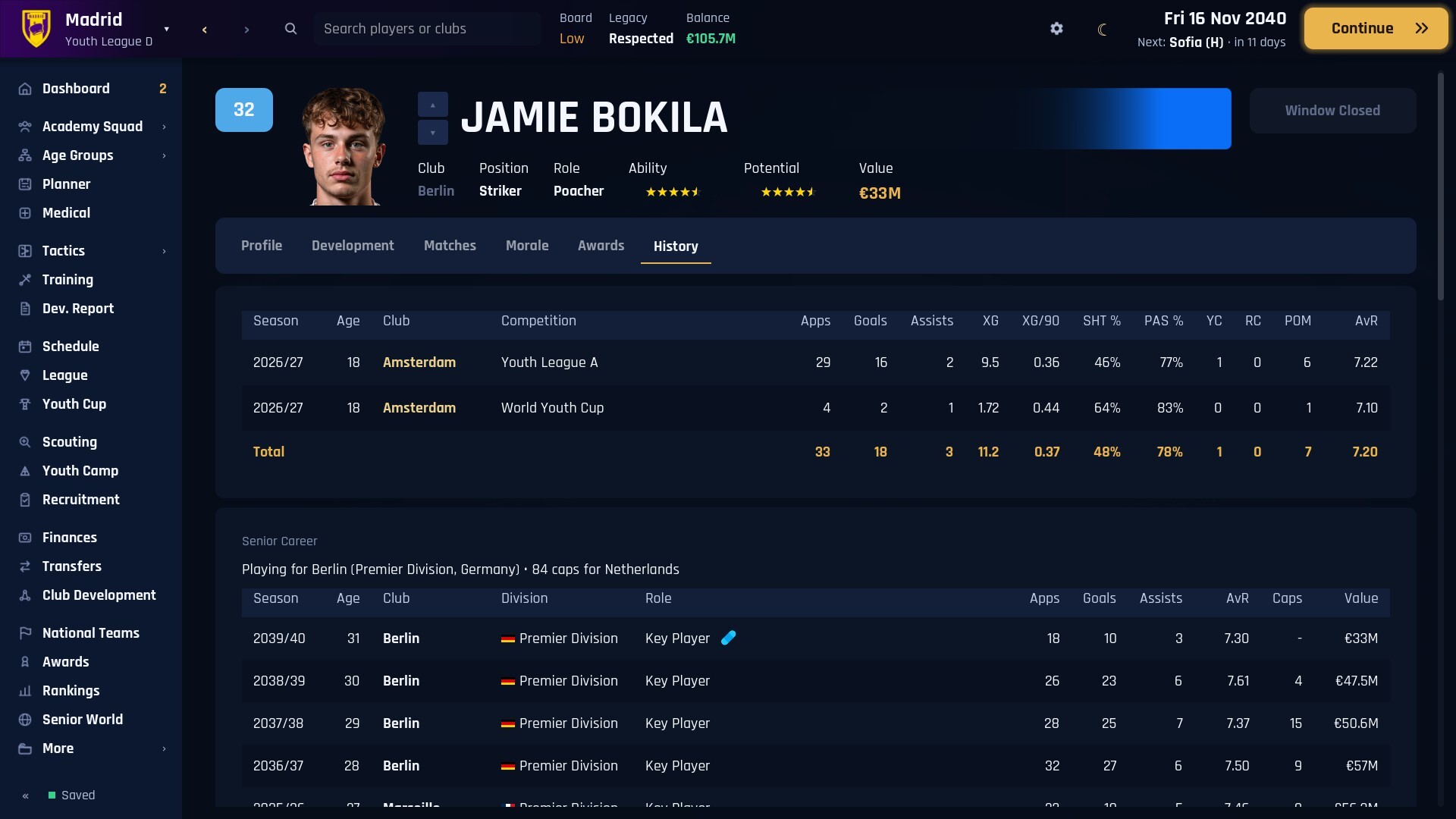Select the previous player up arrow
Viewport: 1456px width, 819px height.
(x=433, y=105)
